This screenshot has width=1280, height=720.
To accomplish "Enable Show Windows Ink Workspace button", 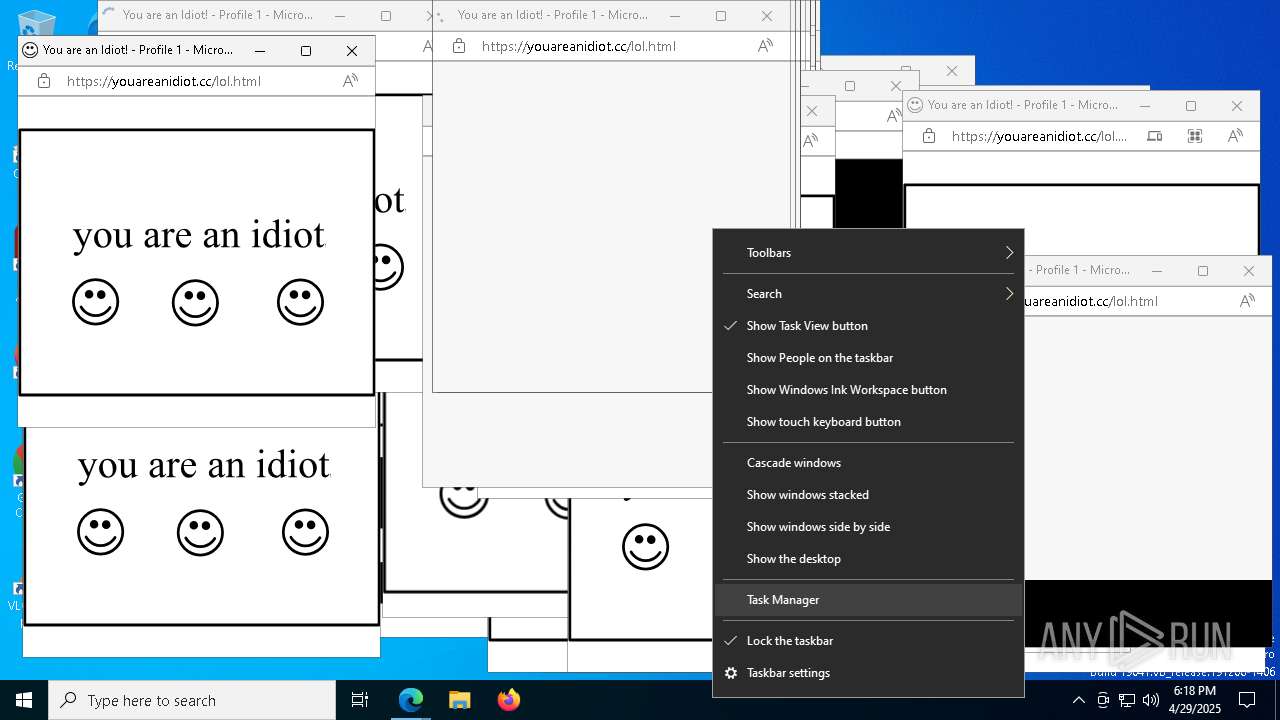I will pos(868,390).
